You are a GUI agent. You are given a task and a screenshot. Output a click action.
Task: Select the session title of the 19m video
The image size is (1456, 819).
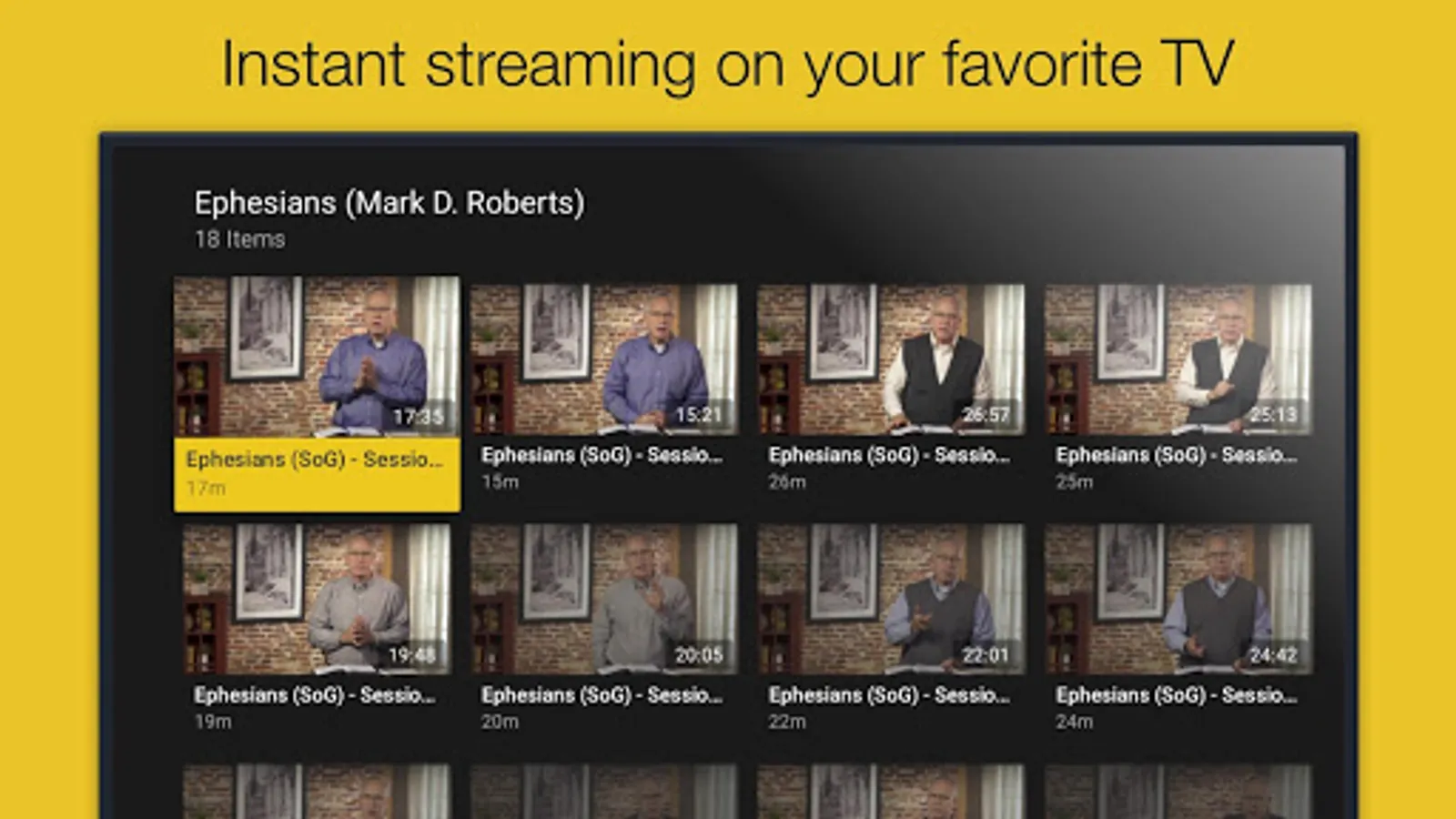[x=315, y=695]
